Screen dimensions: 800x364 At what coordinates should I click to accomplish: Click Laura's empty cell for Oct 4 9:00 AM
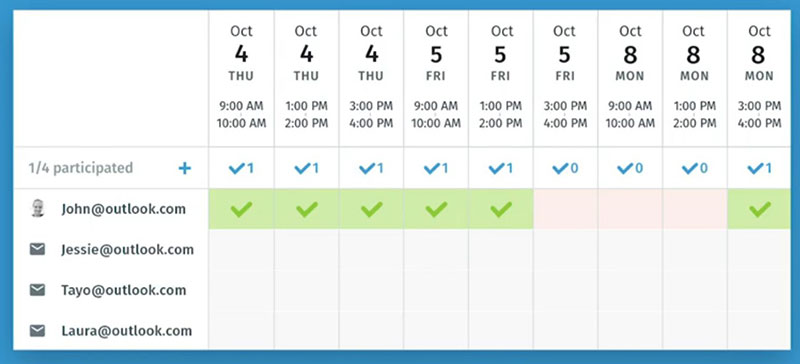coord(241,331)
